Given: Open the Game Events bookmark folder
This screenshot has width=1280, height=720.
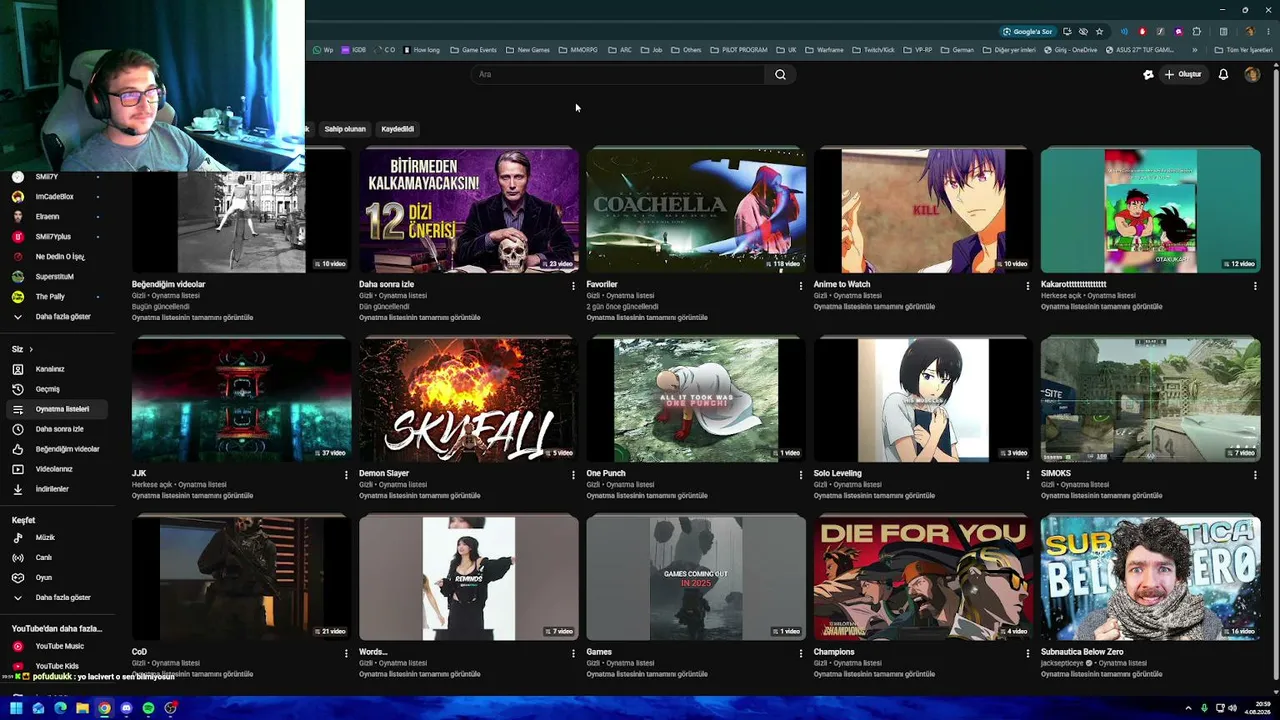Looking at the screenshot, I should pos(474,50).
